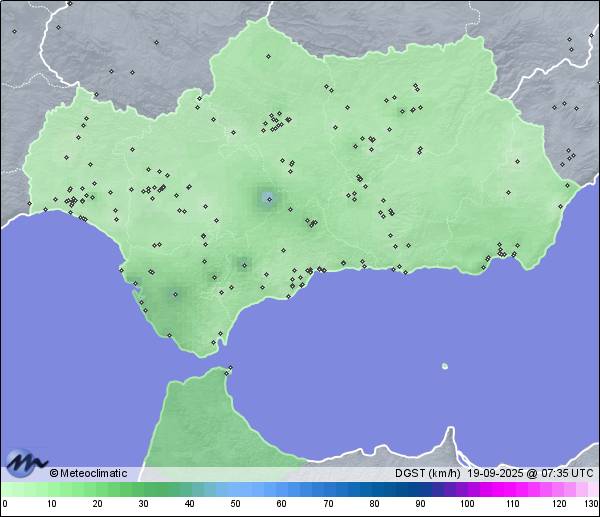This screenshot has width=600, height=517.
Task: Click the 19-09-2025 date text
Action: (x=495, y=473)
